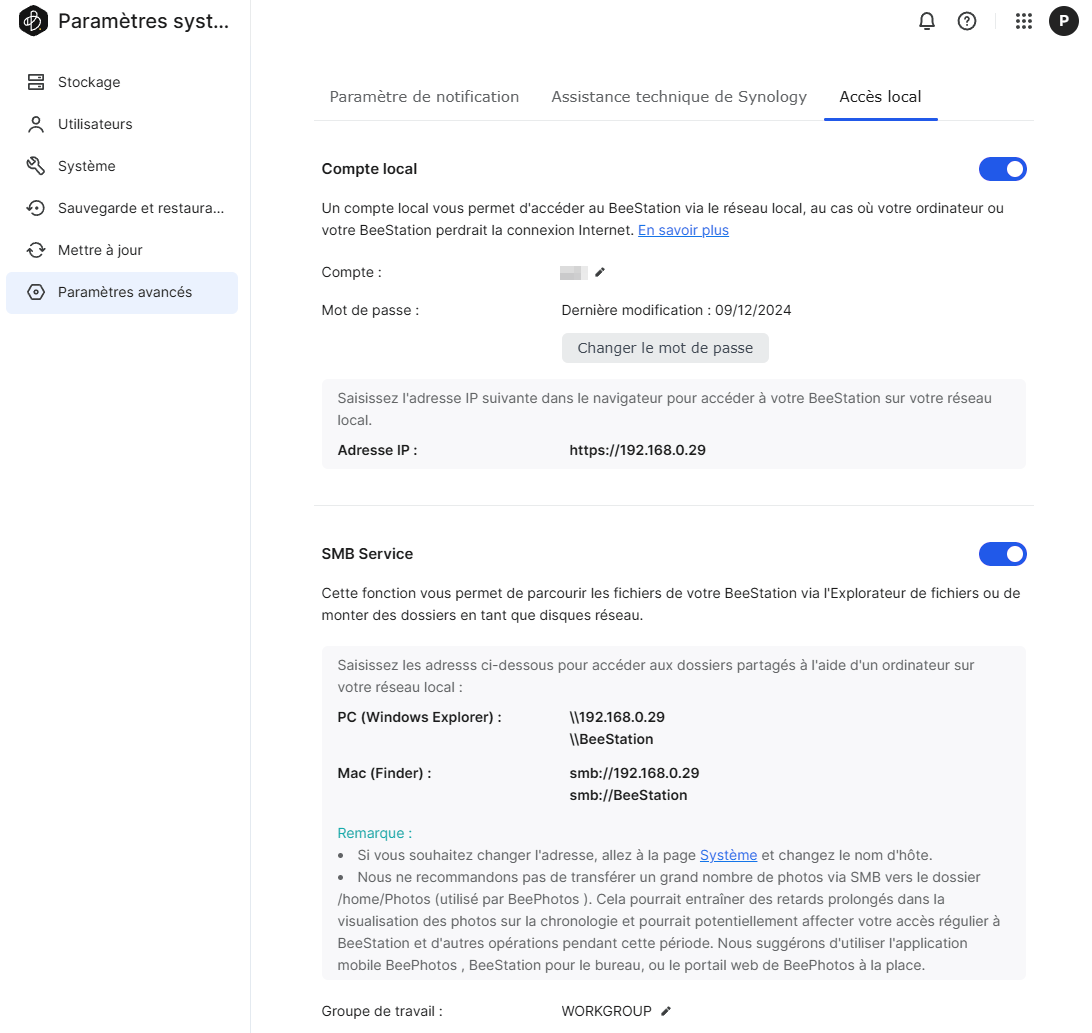Edit the WORKGROUP name pencil icon
The image size is (1092, 1033).
pyautogui.click(x=666, y=1011)
